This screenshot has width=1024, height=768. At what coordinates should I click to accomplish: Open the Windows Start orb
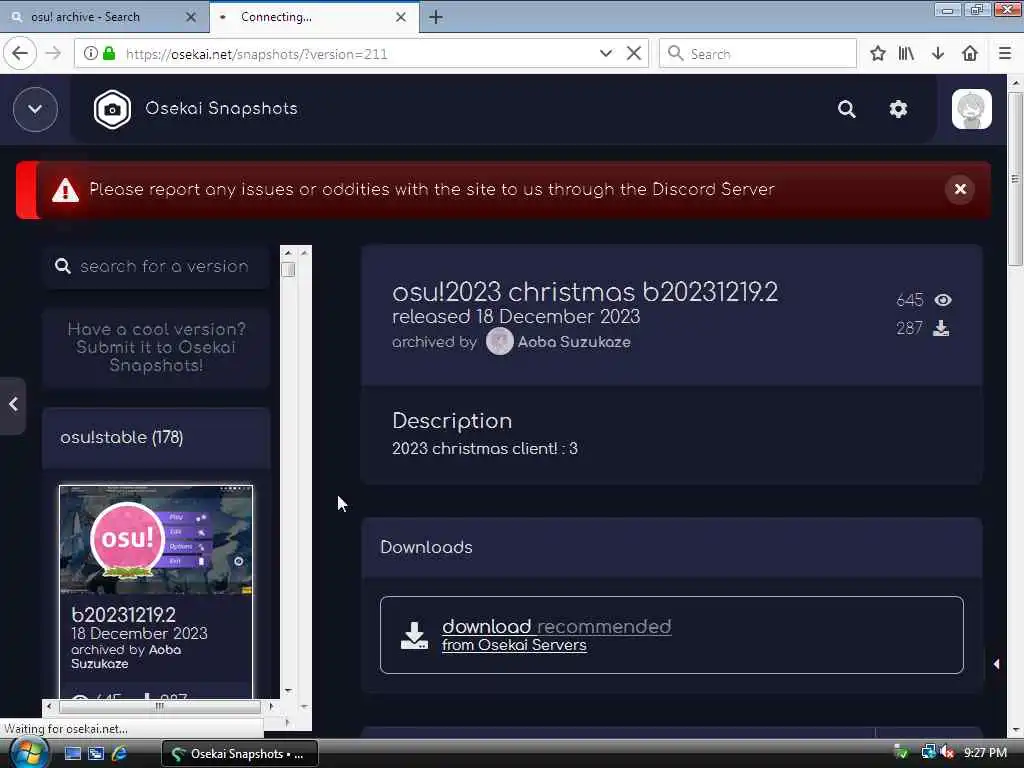click(x=29, y=754)
